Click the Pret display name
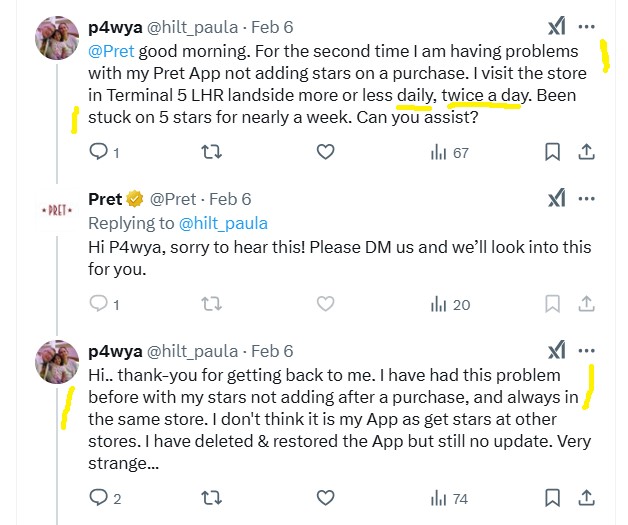The image size is (628, 525). [x=105, y=199]
